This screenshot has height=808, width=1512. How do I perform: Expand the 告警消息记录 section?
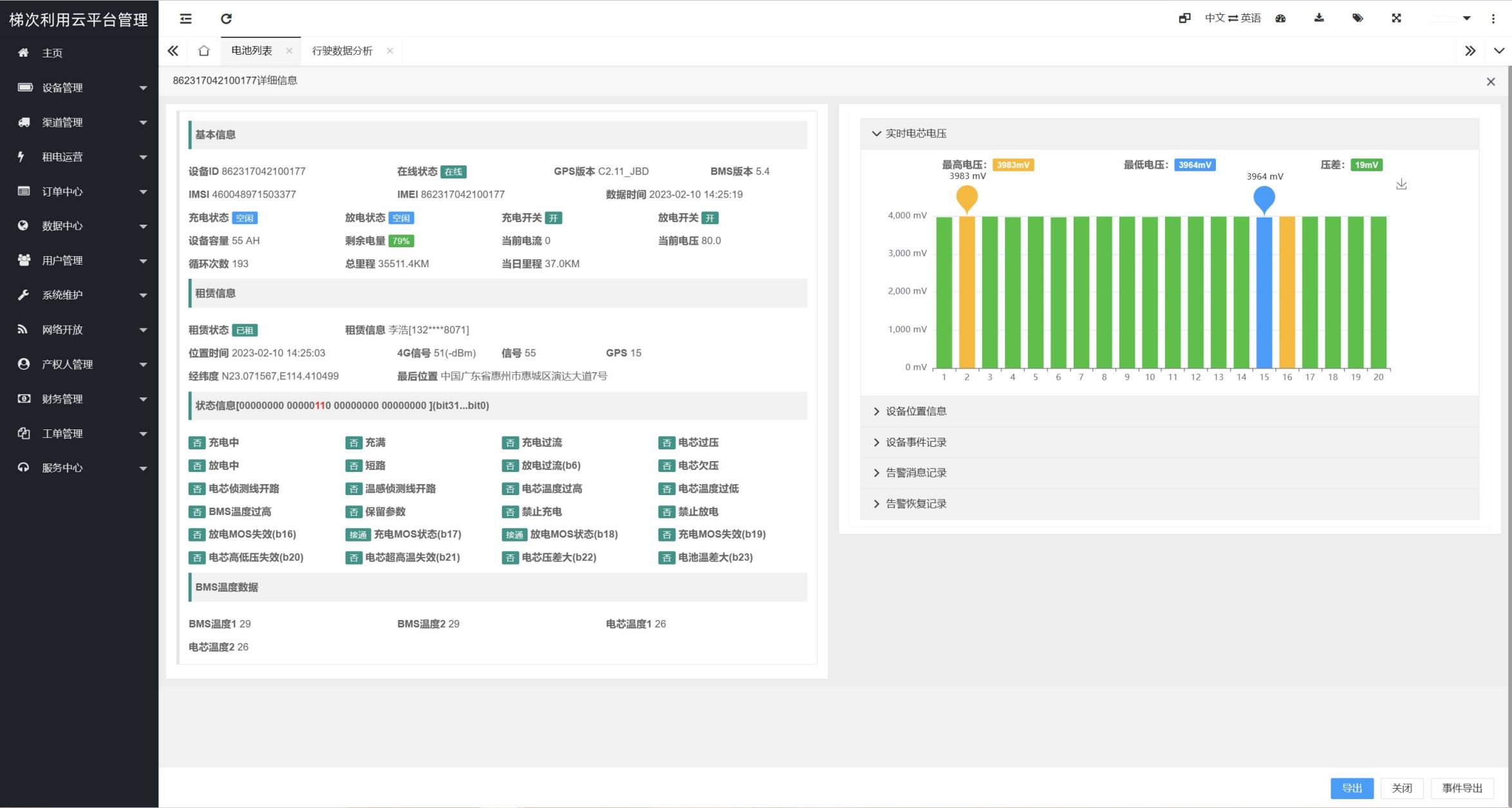click(x=1170, y=473)
